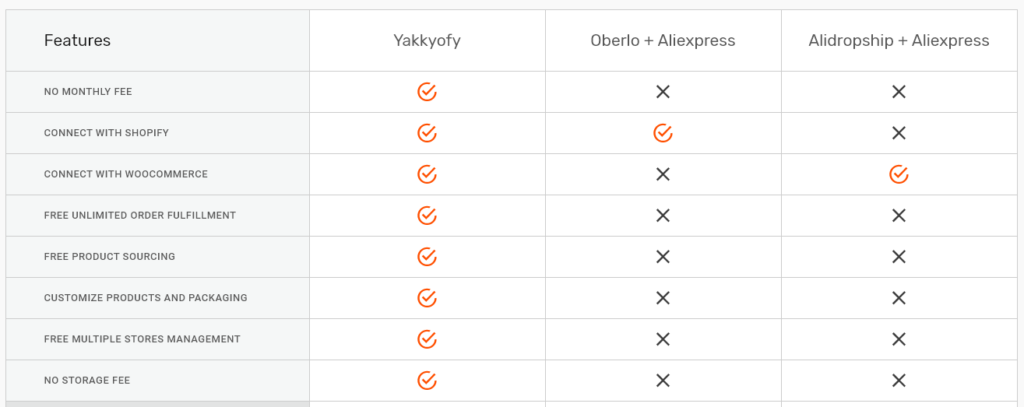Click Yakkyofy checkmark for Free Multiple Stores Management
Image resolution: width=1024 pixels, height=407 pixels.
426,339
